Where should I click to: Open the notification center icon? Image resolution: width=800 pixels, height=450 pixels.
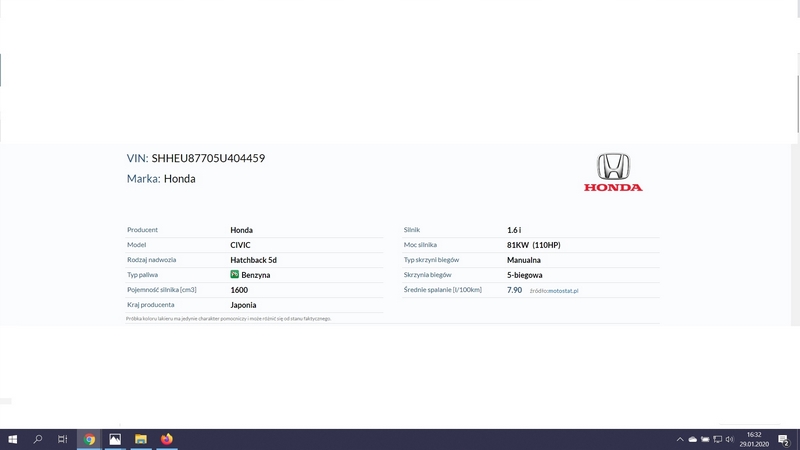coord(784,439)
